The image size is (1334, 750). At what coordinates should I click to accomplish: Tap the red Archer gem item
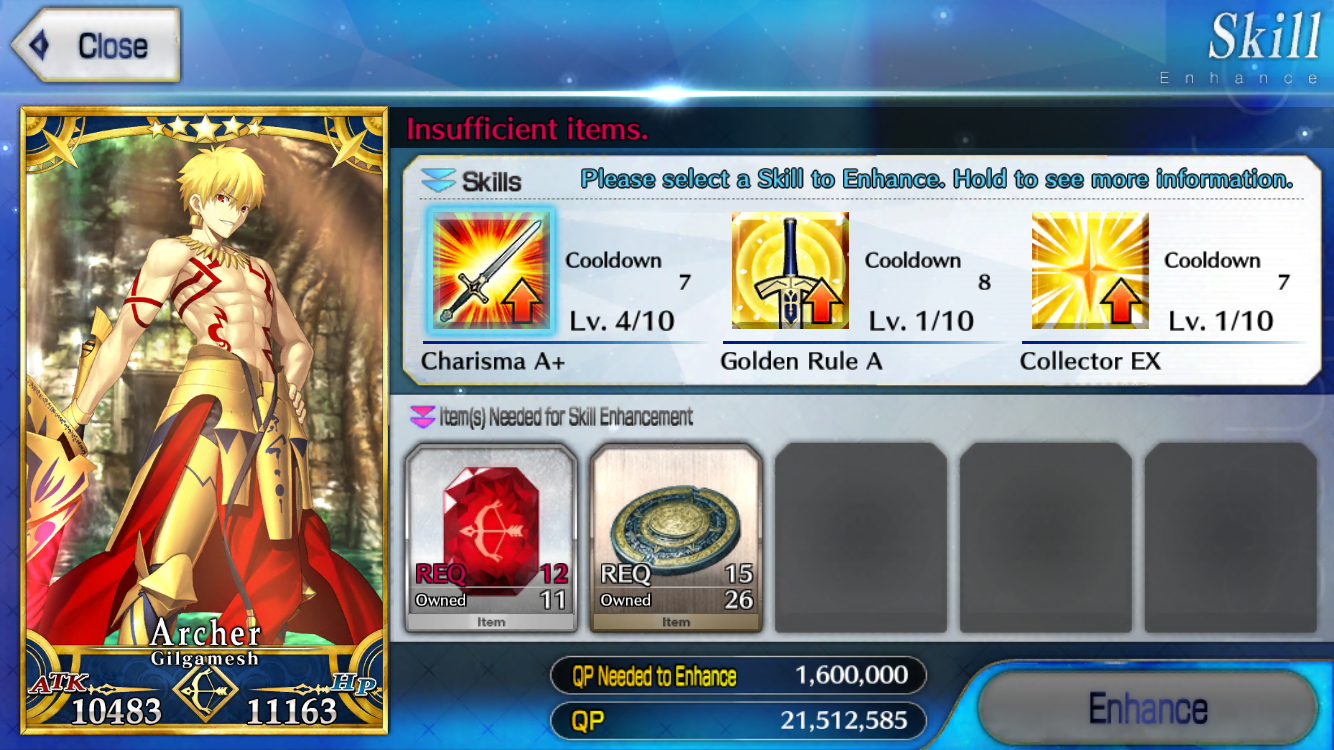491,539
